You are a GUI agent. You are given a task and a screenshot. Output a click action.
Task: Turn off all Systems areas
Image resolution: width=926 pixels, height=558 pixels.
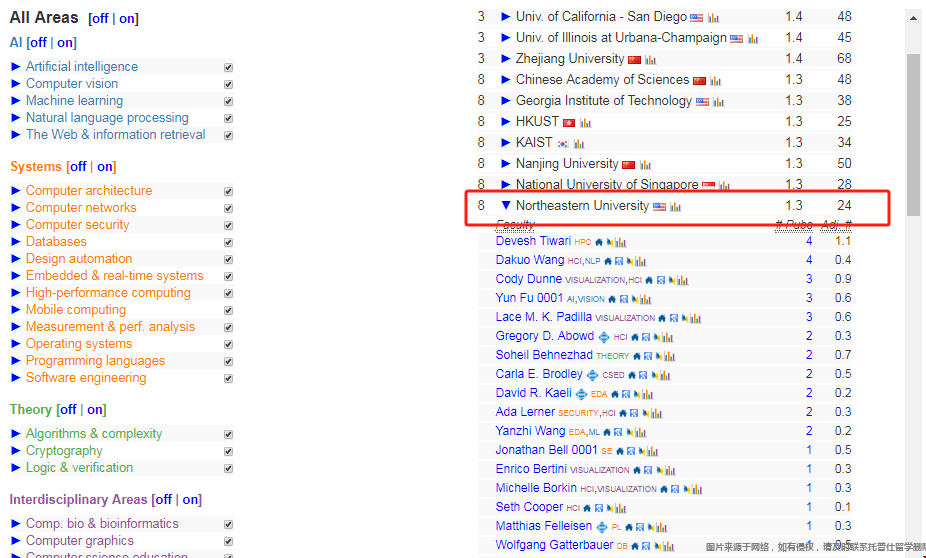79,167
